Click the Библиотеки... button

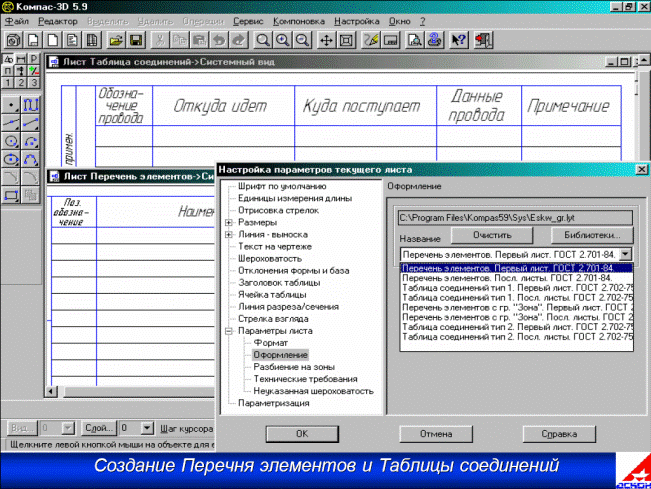pyautogui.click(x=592, y=235)
